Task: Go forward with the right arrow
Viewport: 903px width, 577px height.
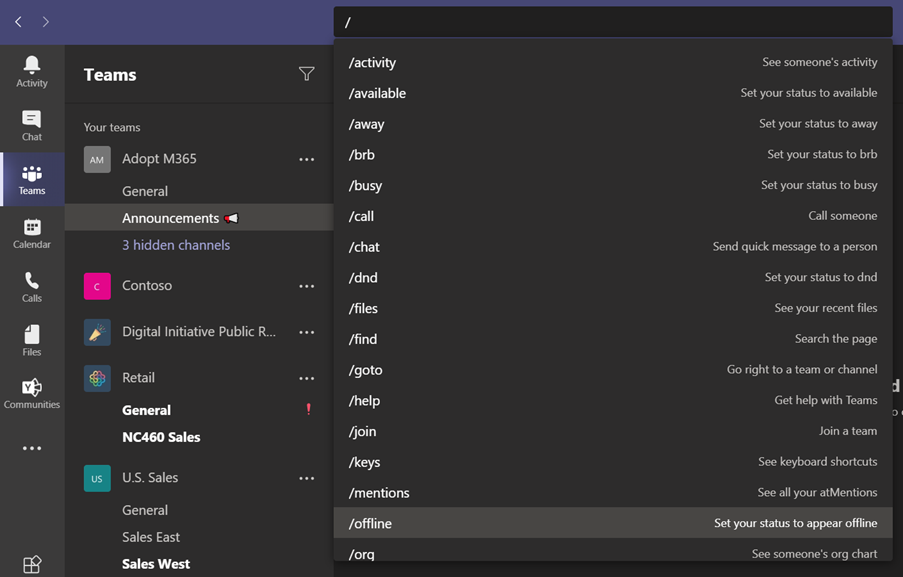Action: (x=45, y=22)
